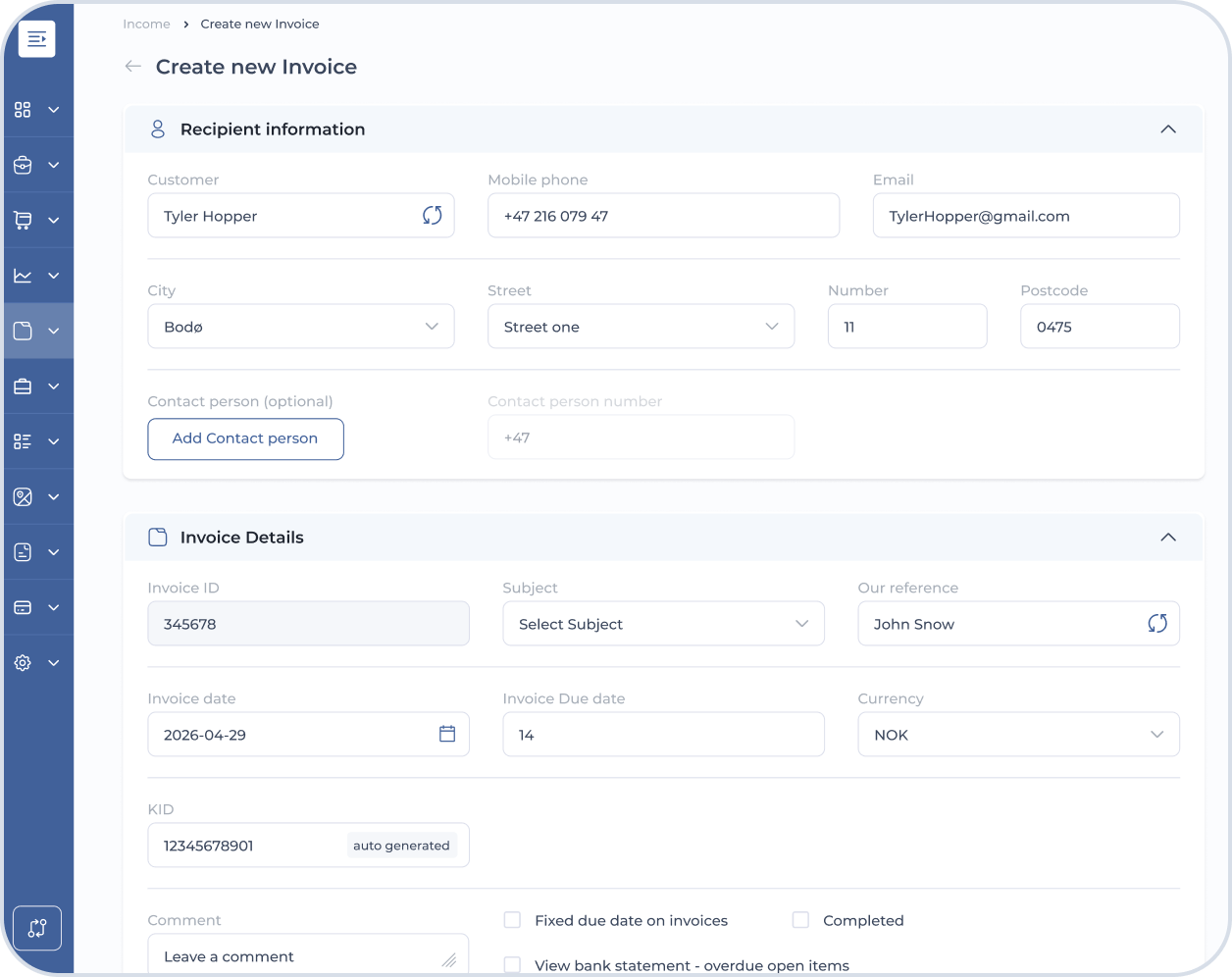Open the checklist sidebar icon
This screenshot has height=977, width=1232.
click(x=23, y=441)
